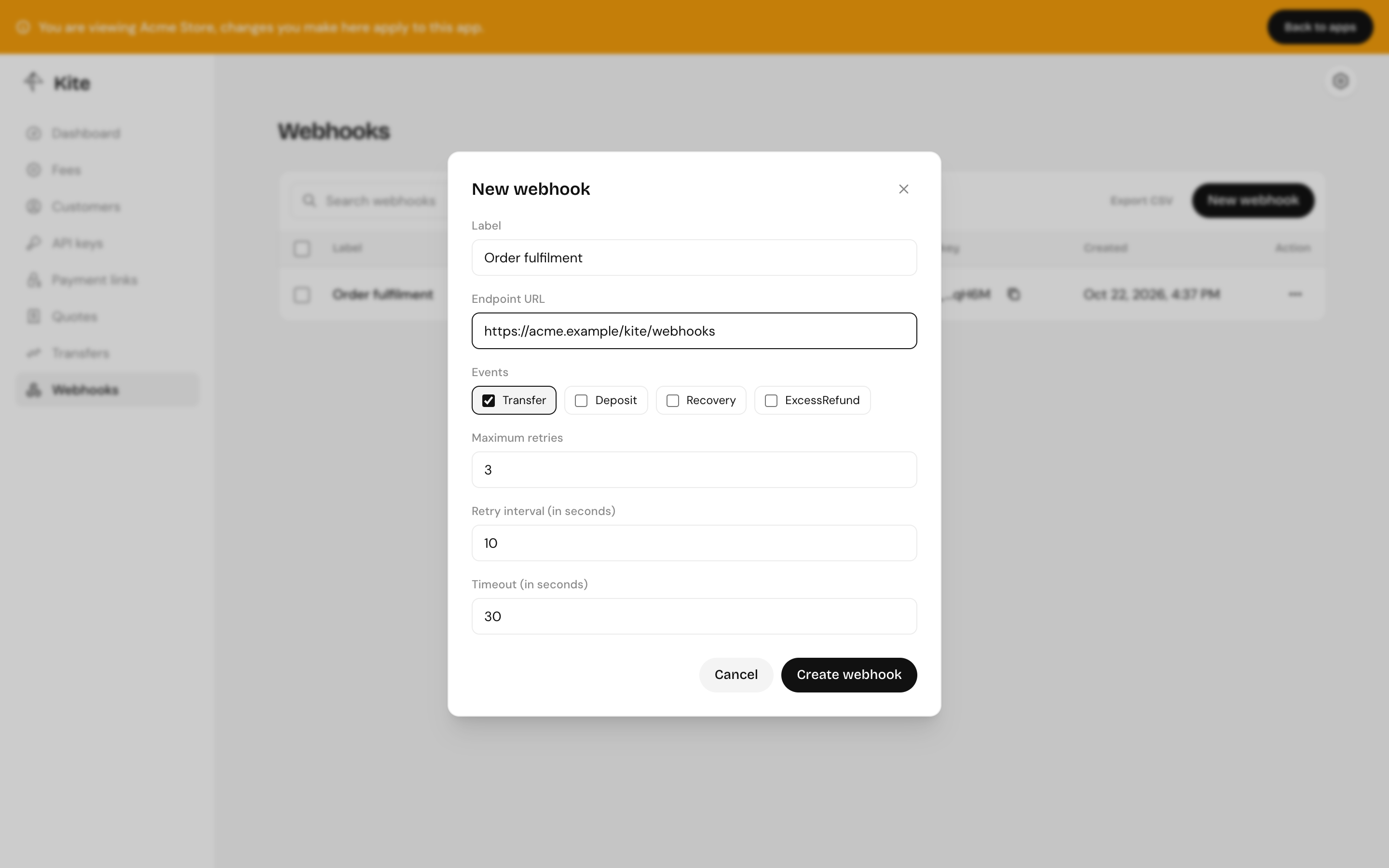Click the background New webhook button
Screen dimensions: 1389x868
1253,200
